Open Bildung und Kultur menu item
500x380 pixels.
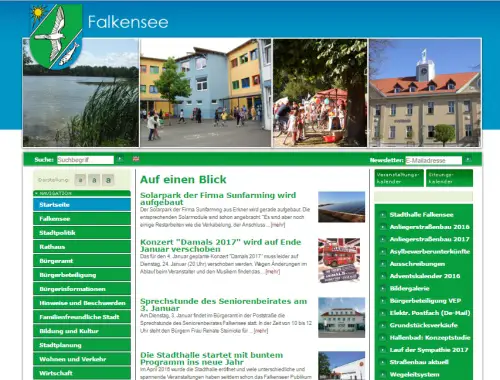click(x=82, y=331)
